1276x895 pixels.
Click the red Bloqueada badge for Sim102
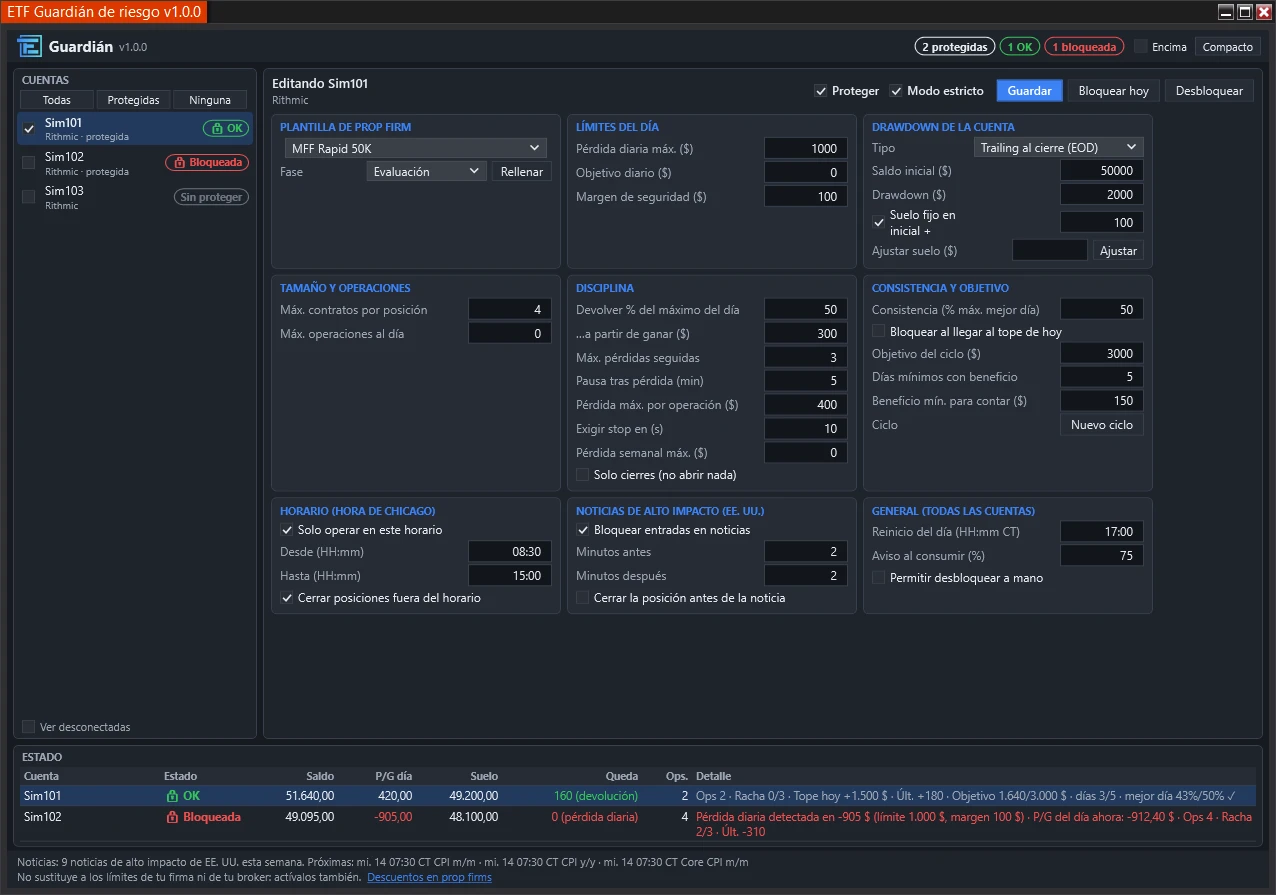[207, 162]
